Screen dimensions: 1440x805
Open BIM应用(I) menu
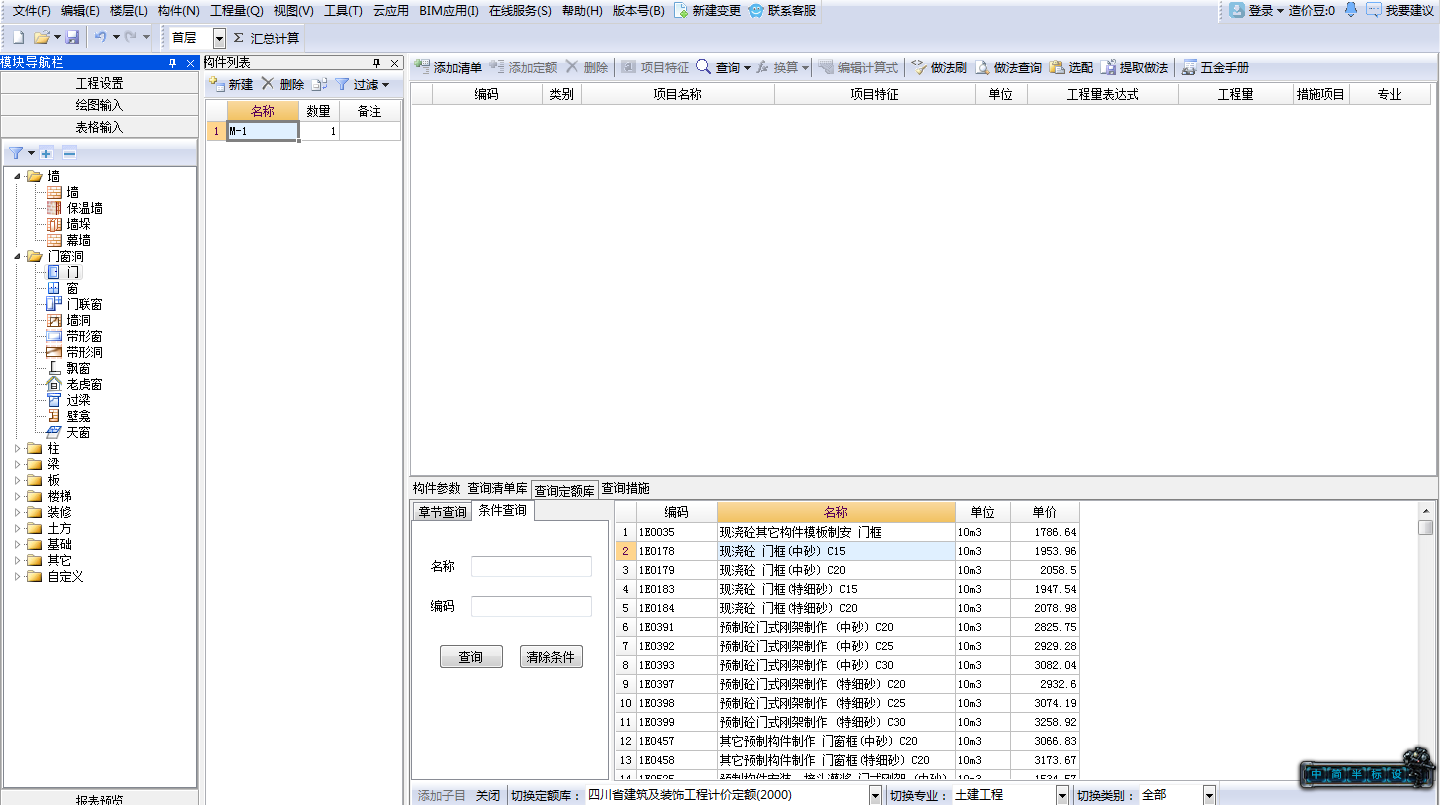point(449,10)
